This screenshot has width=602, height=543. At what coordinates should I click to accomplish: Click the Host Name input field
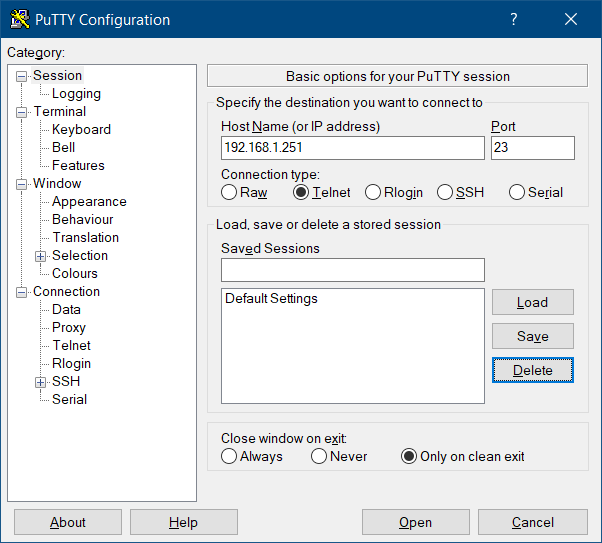click(x=352, y=148)
